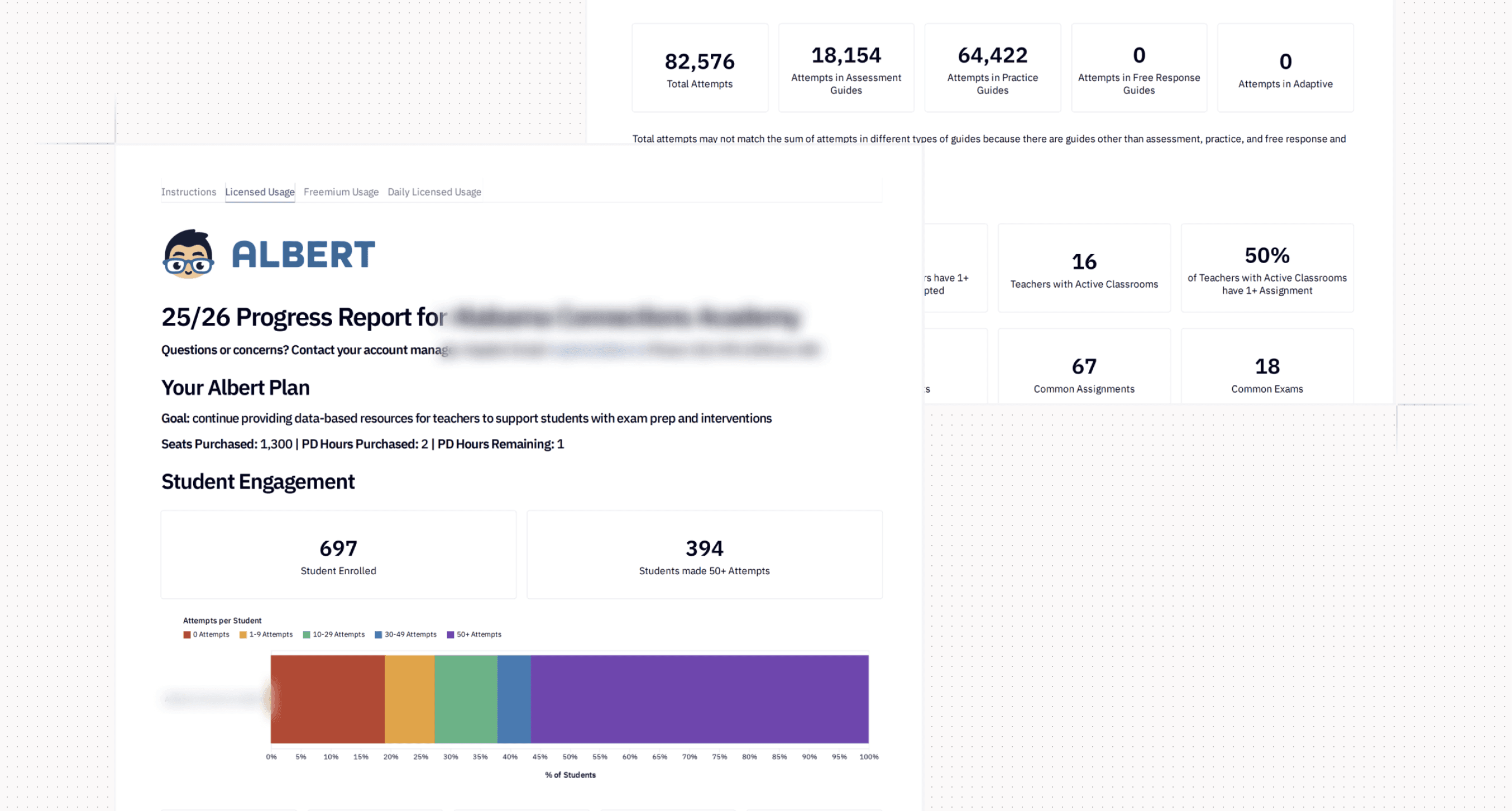Click the 82,576 Total Attempts card

click(x=700, y=68)
